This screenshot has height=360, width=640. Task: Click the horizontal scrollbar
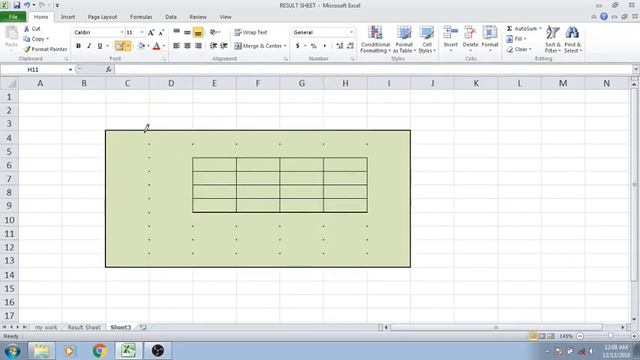point(496,327)
